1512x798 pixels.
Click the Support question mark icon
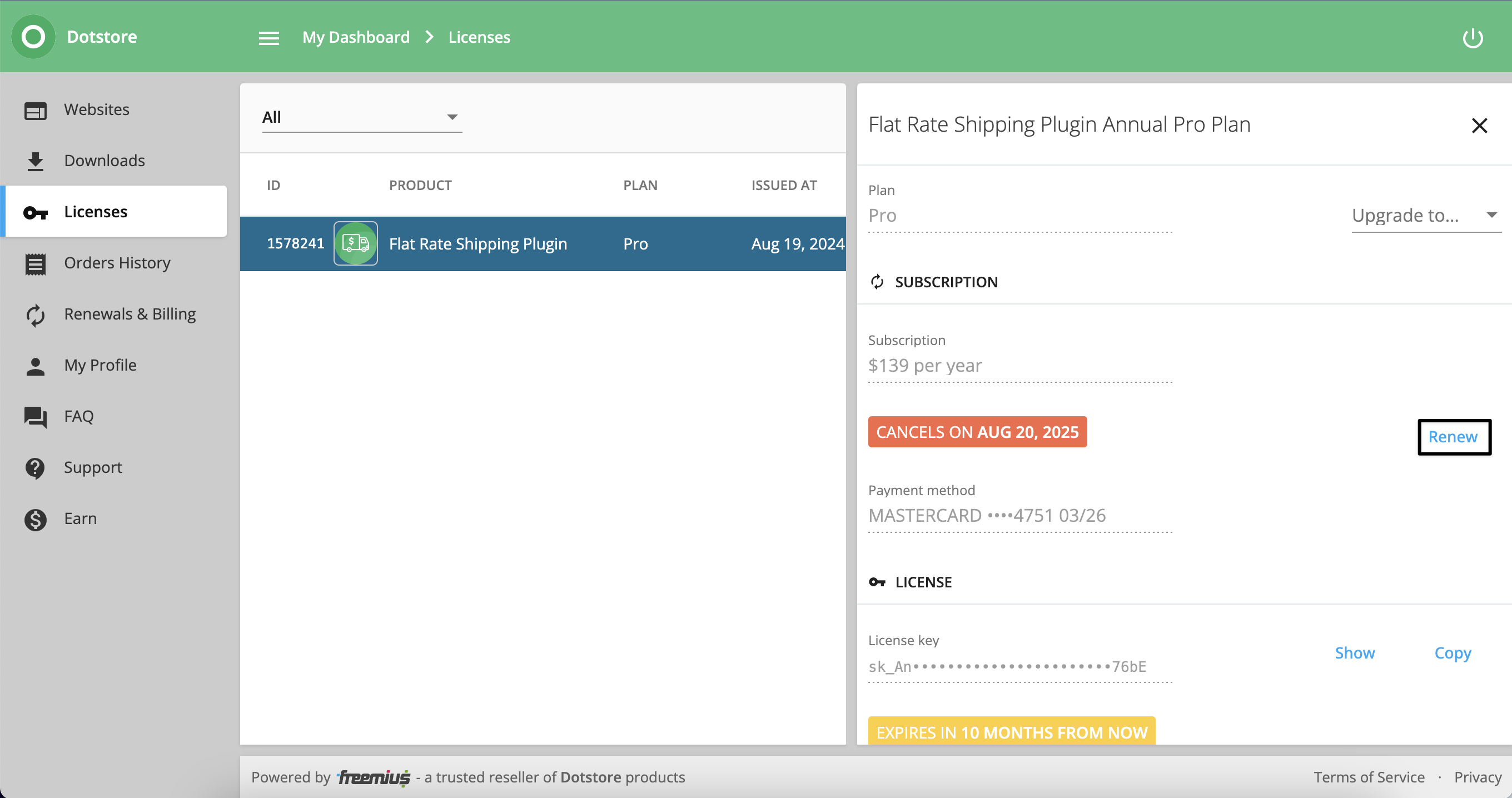pyautogui.click(x=35, y=468)
